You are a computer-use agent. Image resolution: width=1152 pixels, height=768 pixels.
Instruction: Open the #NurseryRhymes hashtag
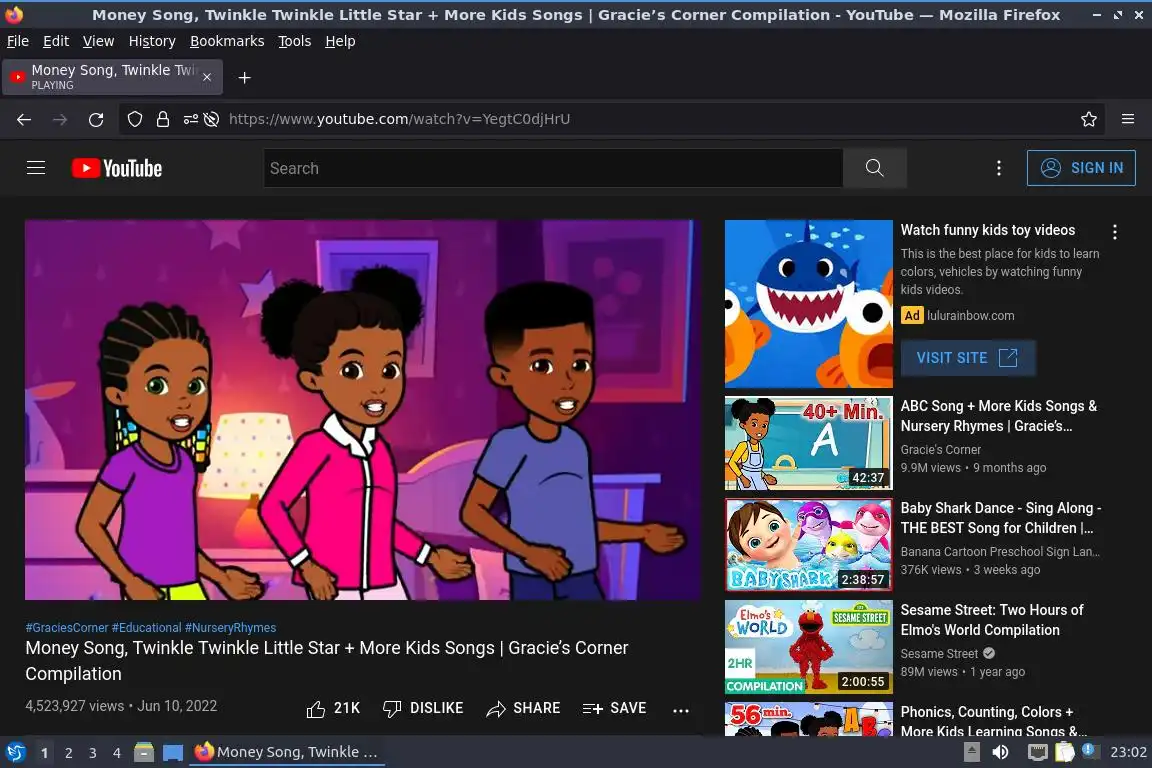coord(231,628)
